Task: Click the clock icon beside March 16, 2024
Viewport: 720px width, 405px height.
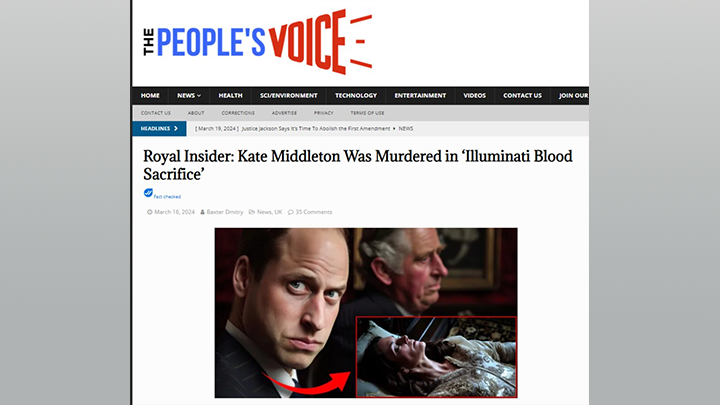Action: [x=150, y=212]
